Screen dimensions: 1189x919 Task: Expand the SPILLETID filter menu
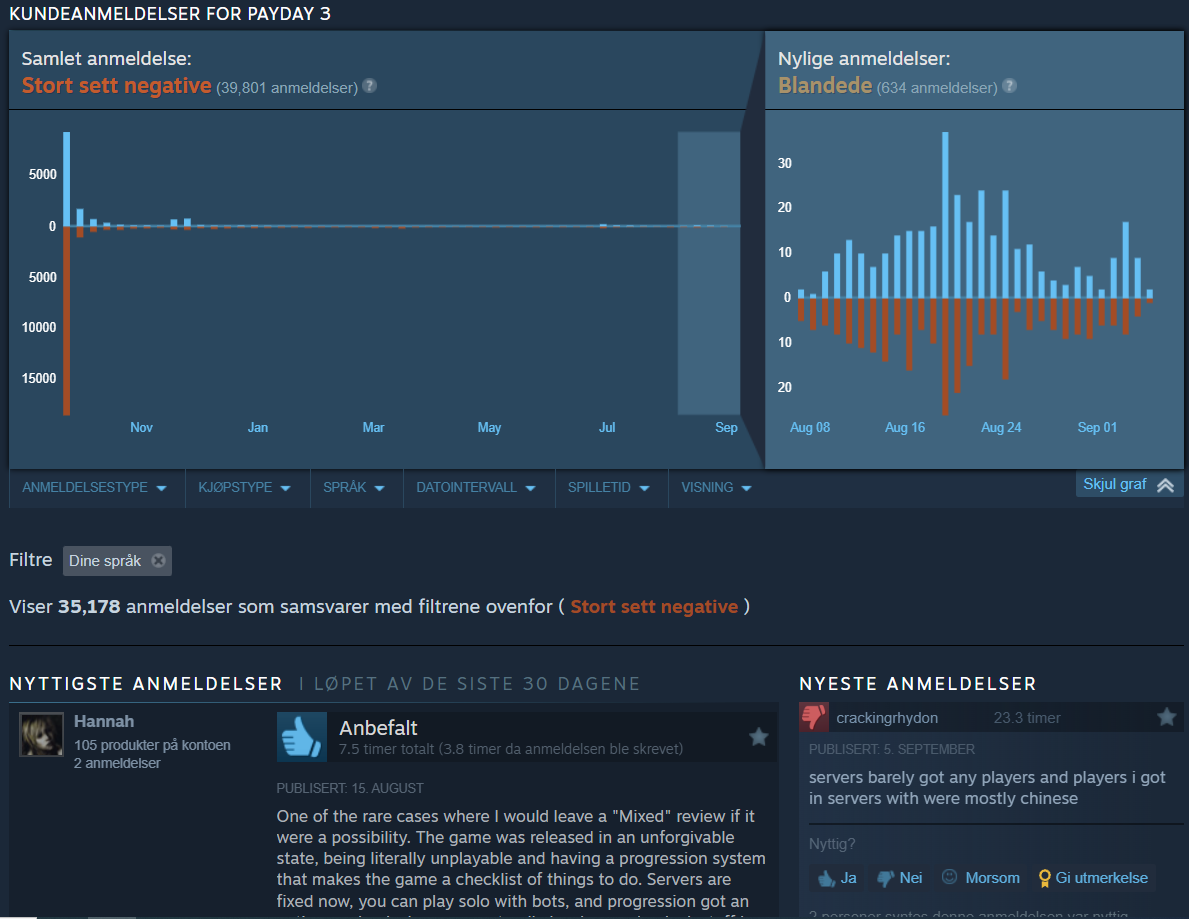coord(608,488)
